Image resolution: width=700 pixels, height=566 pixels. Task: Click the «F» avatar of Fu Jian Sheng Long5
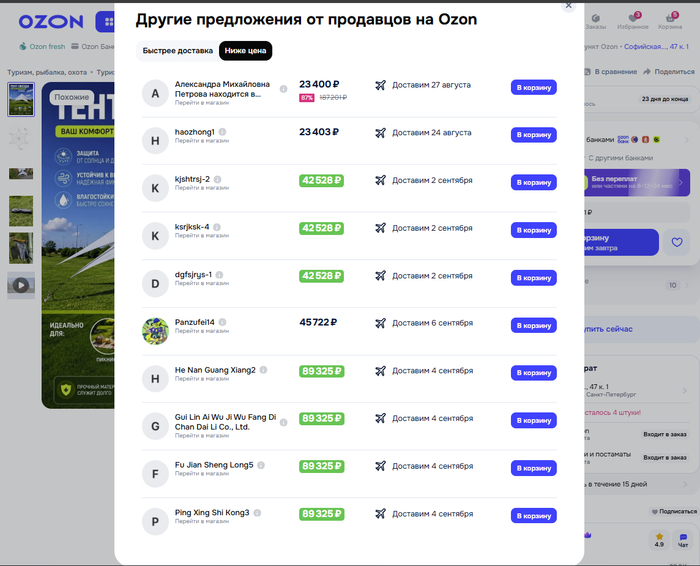pos(155,474)
